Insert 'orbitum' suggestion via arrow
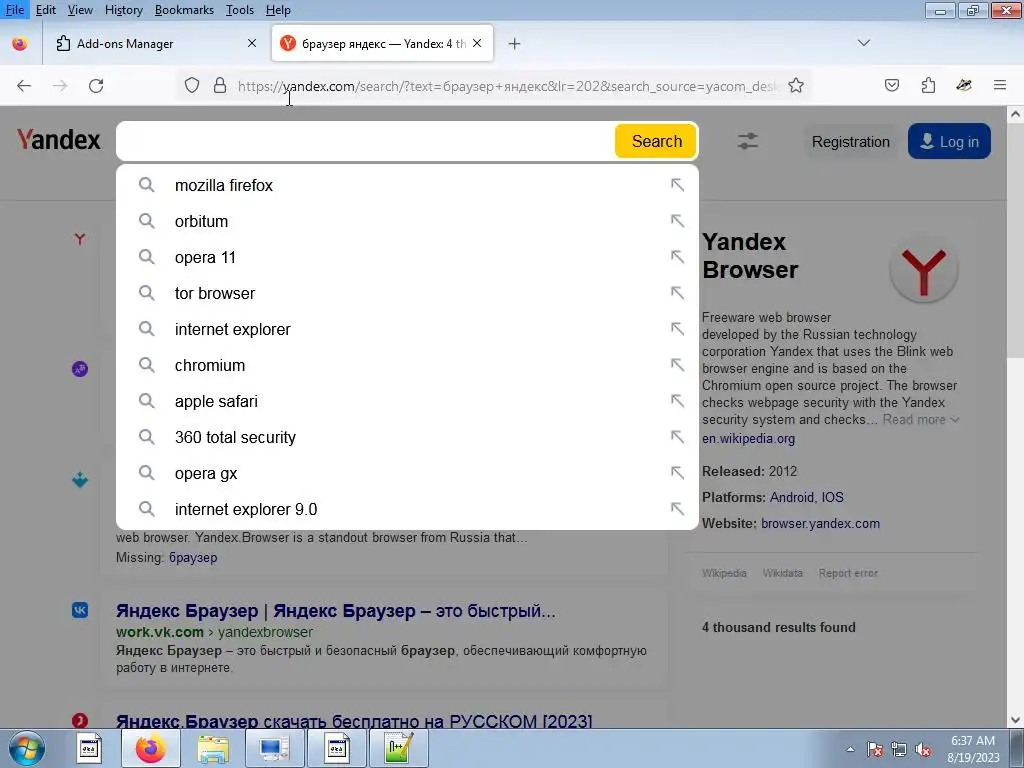 [677, 221]
